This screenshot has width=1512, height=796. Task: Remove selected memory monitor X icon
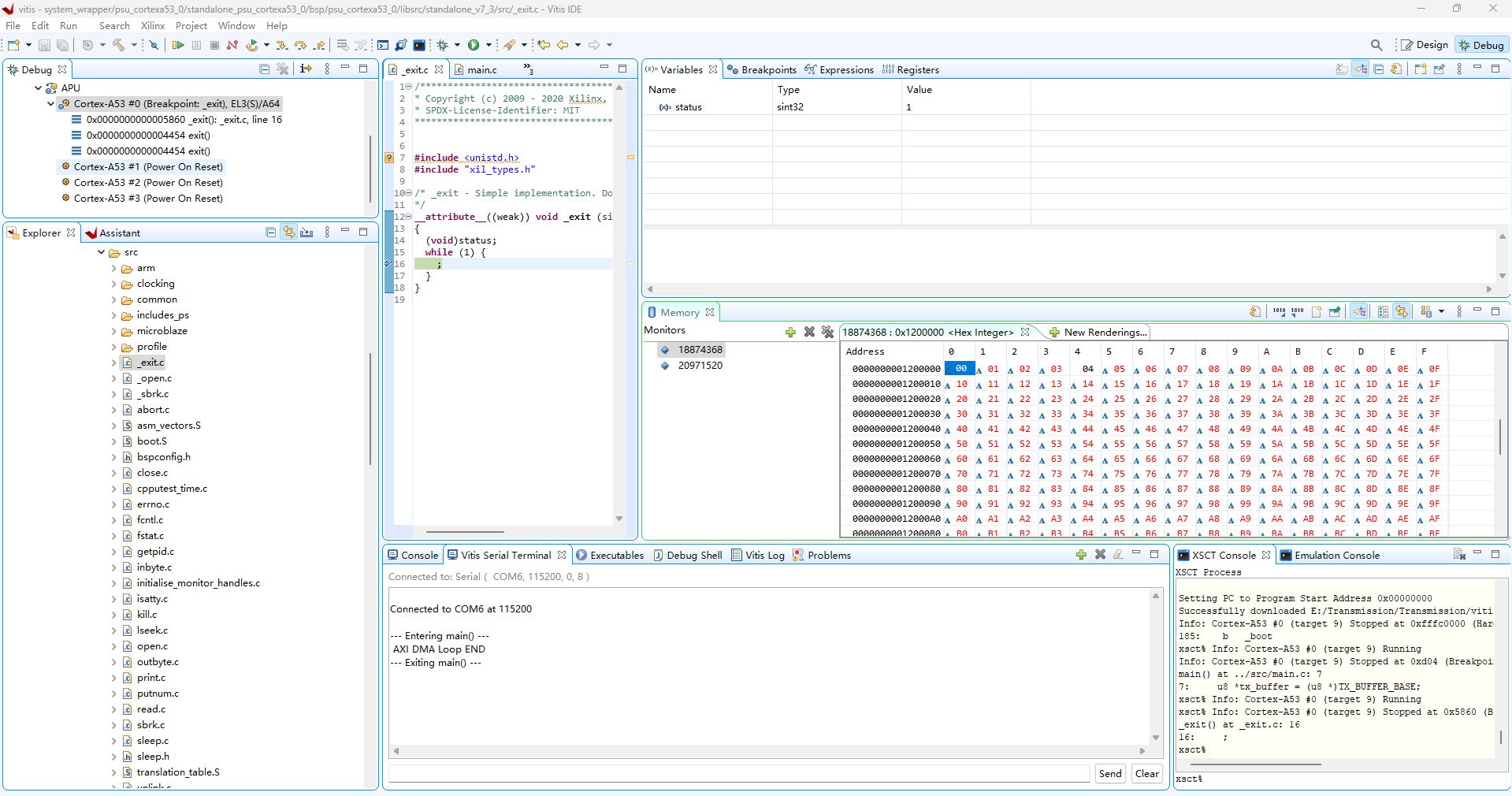[x=809, y=332]
